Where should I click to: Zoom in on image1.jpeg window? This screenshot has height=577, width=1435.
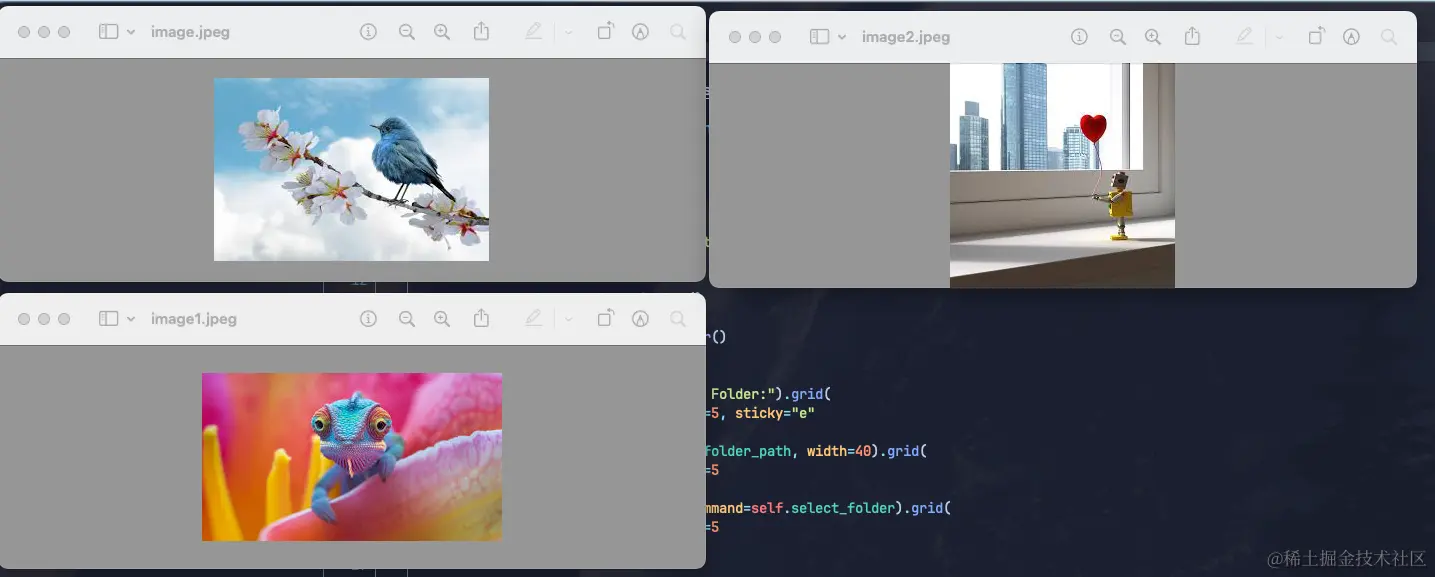(x=442, y=319)
